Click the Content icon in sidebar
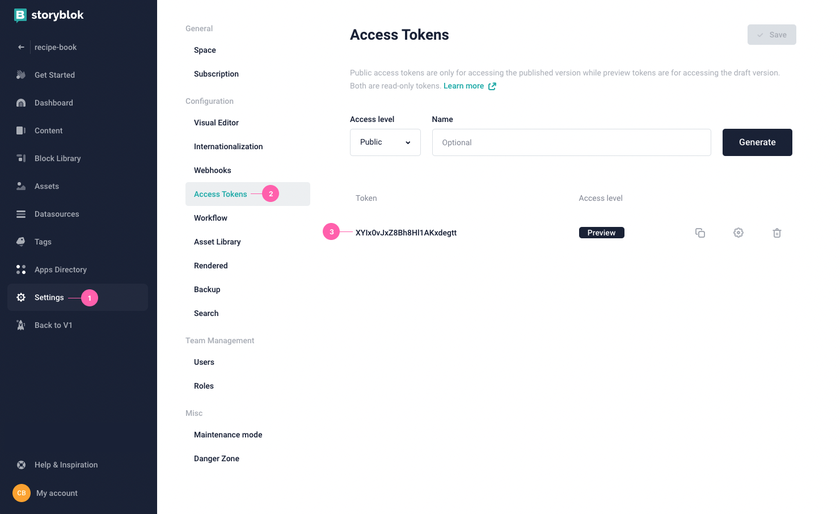Screen dimensions: 840x514 pyautogui.click(x=21, y=131)
